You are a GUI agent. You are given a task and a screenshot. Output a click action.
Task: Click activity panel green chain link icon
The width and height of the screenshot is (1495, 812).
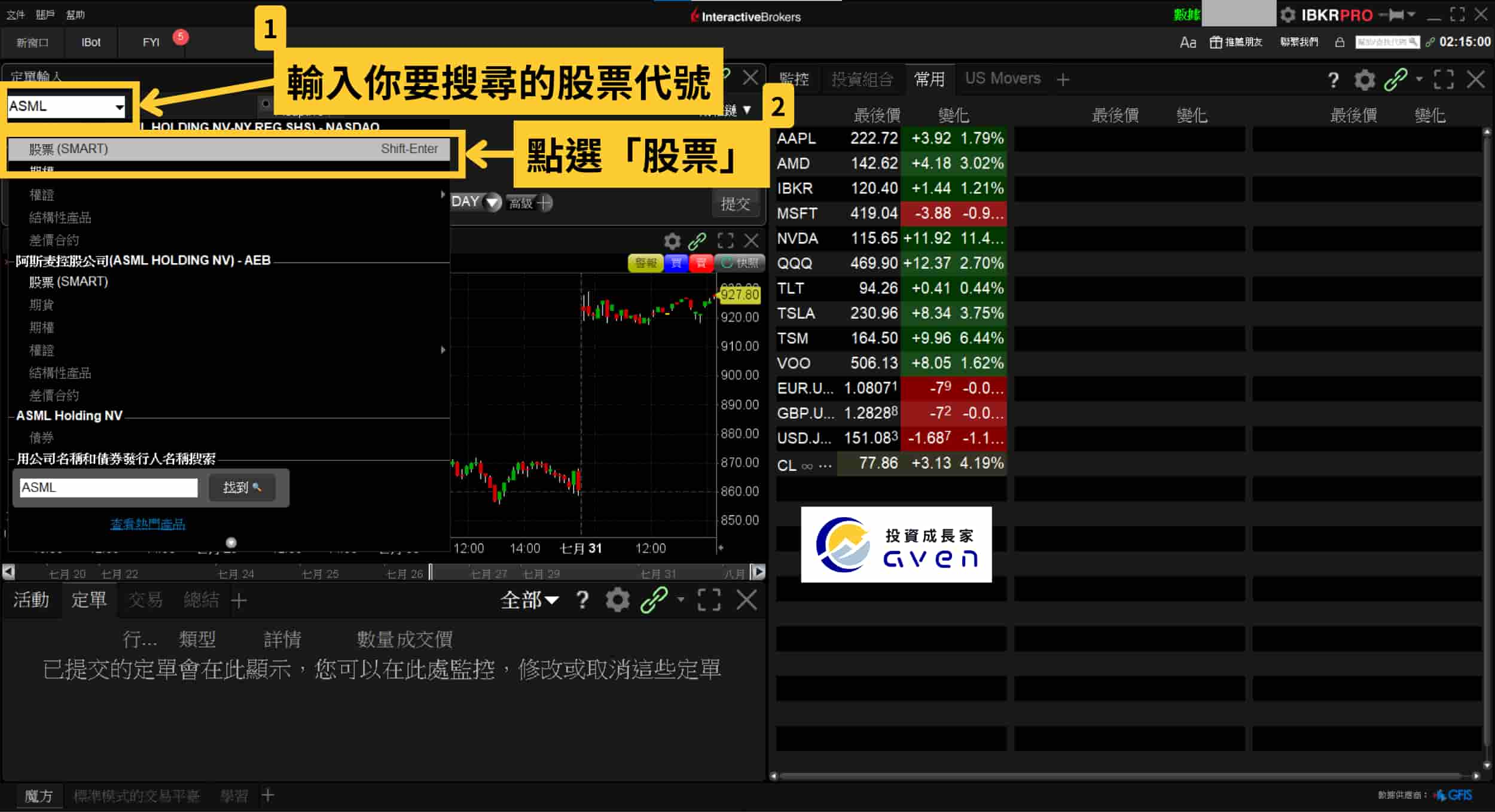[654, 600]
